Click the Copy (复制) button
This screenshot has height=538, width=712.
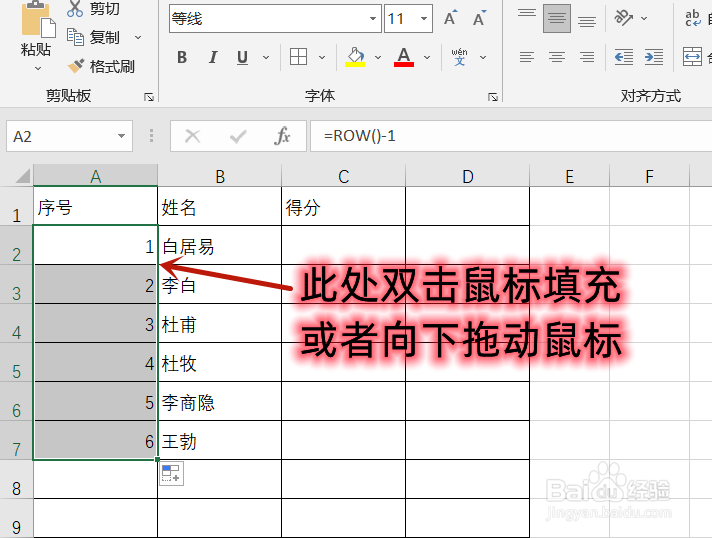pos(94,37)
